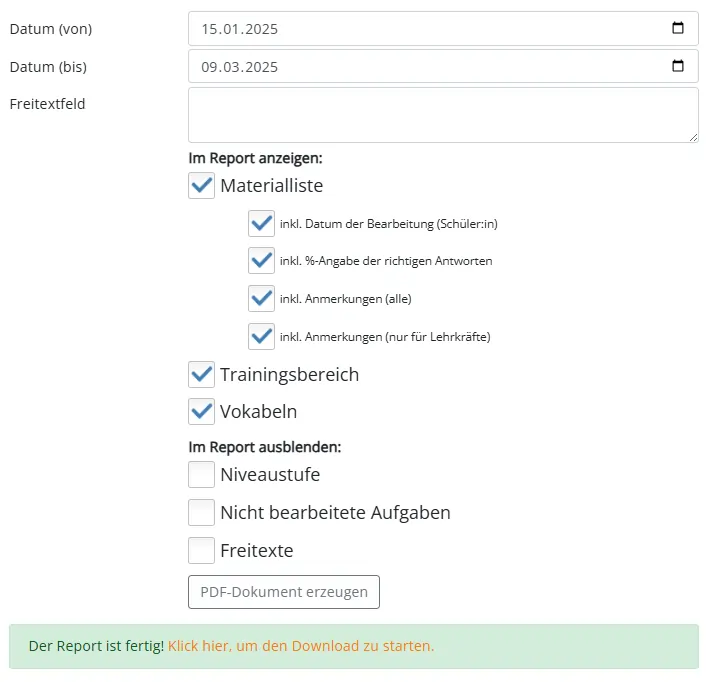This screenshot has height=682, width=706.
Task: Uncheck inkl. Anmerkungen (alle)
Action: pos(261,298)
